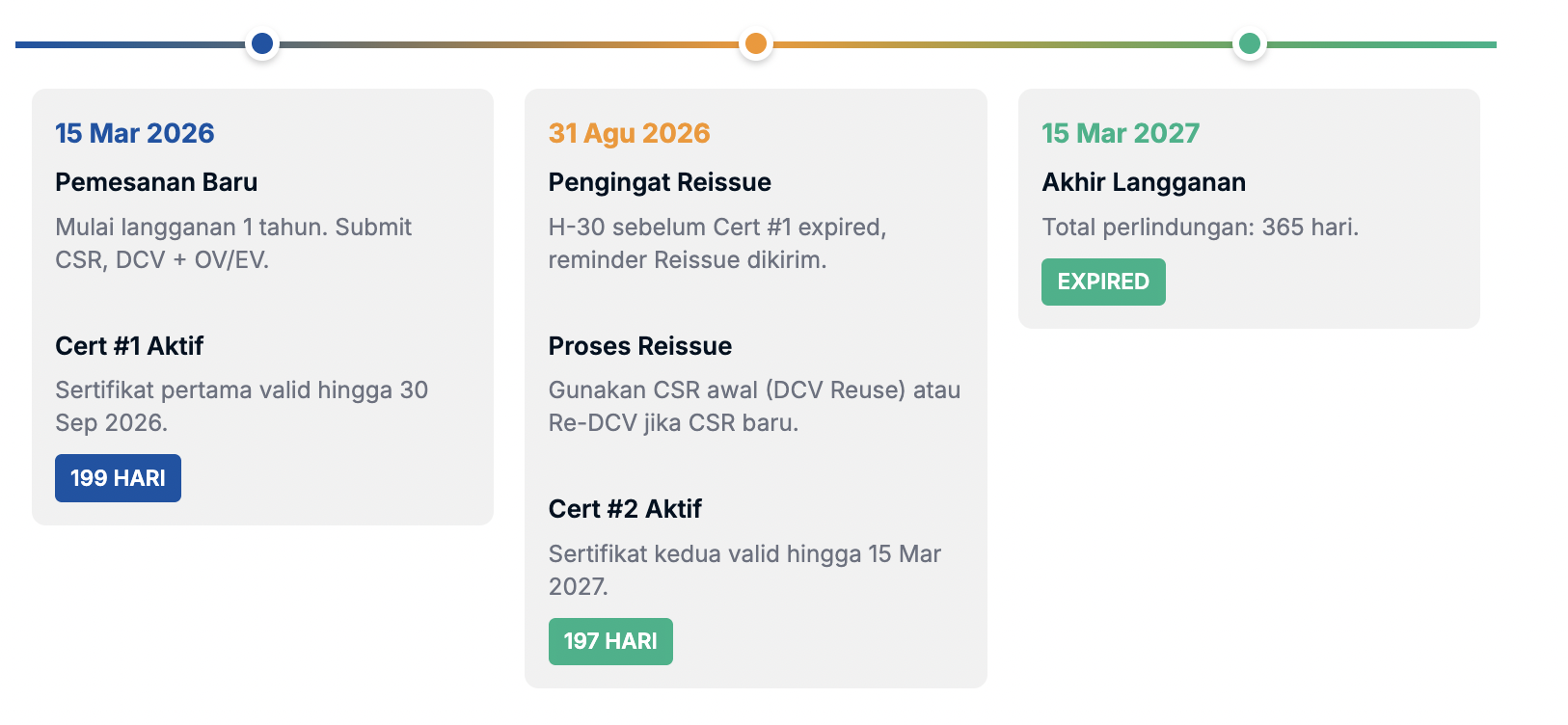
Task: Click the Total perlindungan 365 hari text
Action: [x=1200, y=228]
